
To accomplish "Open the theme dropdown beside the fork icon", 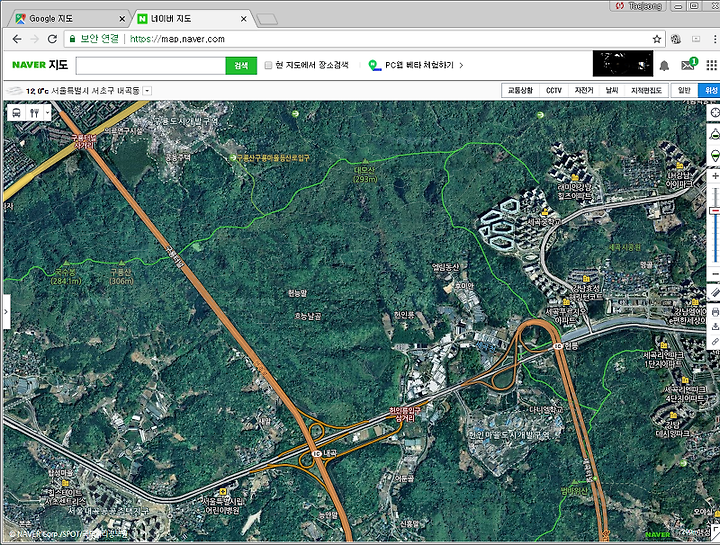I will (x=47, y=112).
